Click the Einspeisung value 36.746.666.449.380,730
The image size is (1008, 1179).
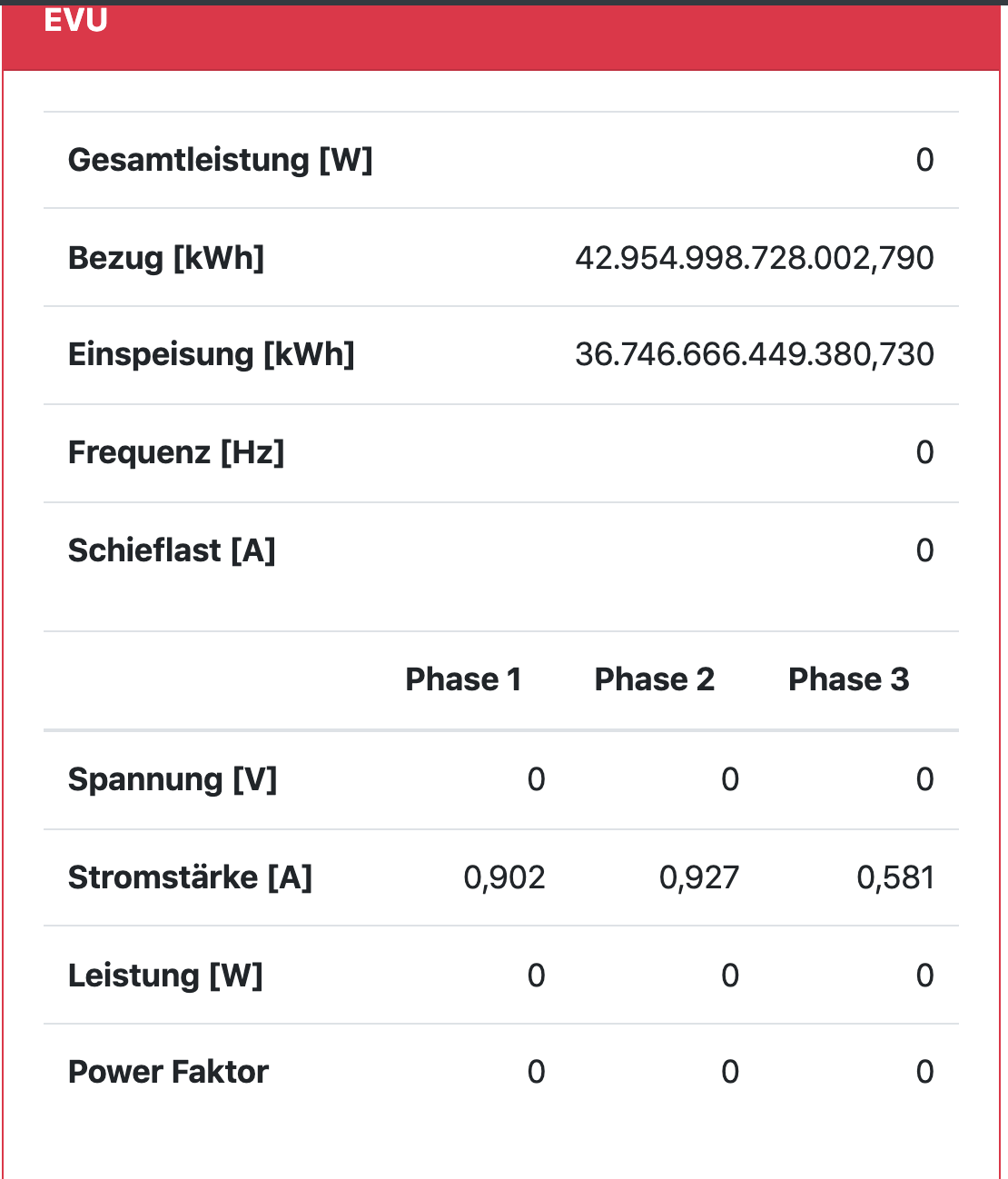point(754,354)
